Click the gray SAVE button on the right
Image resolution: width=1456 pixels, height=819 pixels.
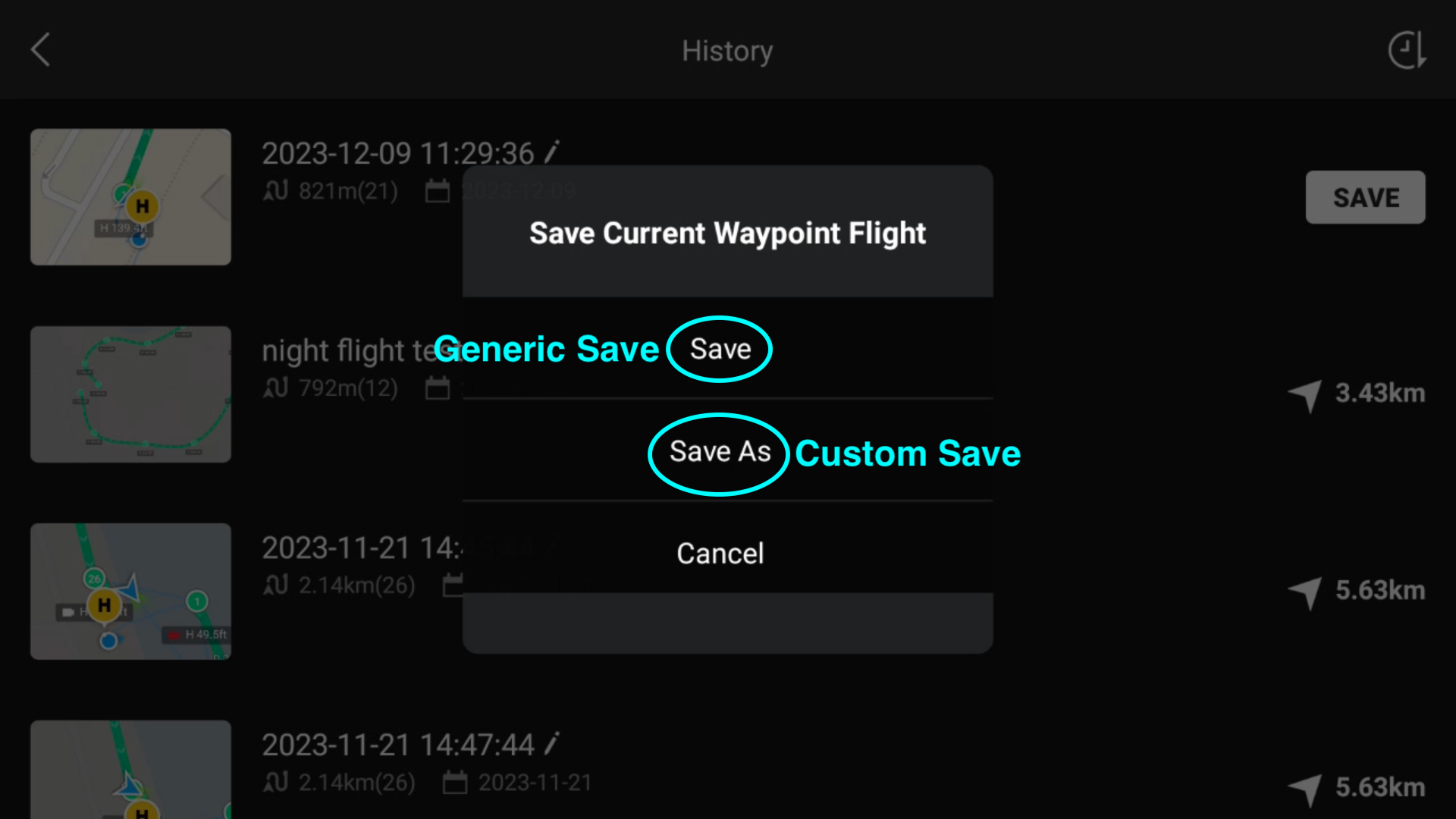pyautogui.click(x=1365, y=197)
